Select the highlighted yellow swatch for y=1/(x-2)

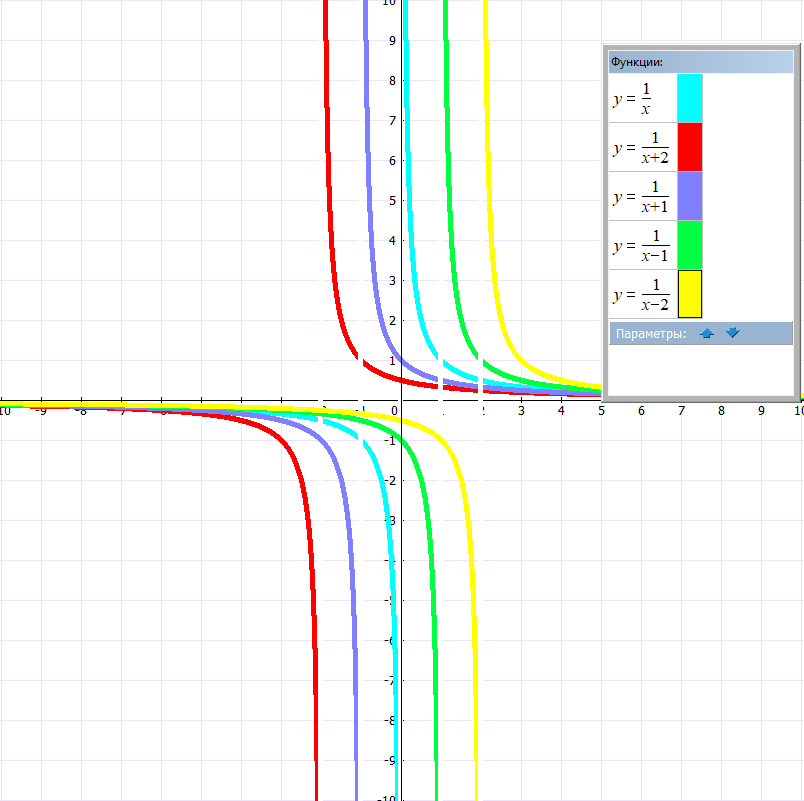pyautogui.click(x=690, y=294)
